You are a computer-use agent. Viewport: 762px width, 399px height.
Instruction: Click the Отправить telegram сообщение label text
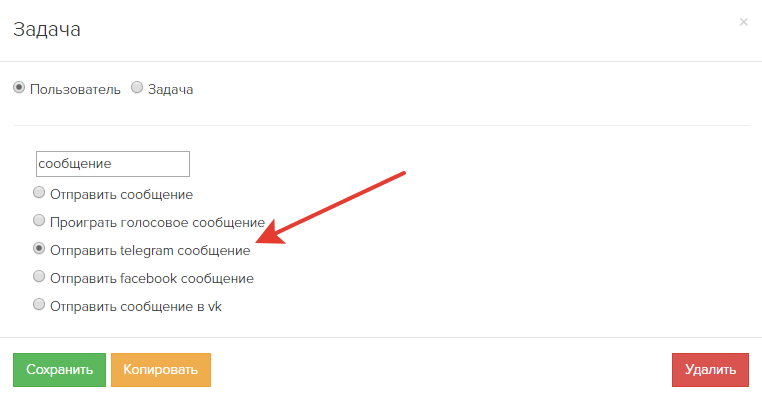click(x=150, y=251)
